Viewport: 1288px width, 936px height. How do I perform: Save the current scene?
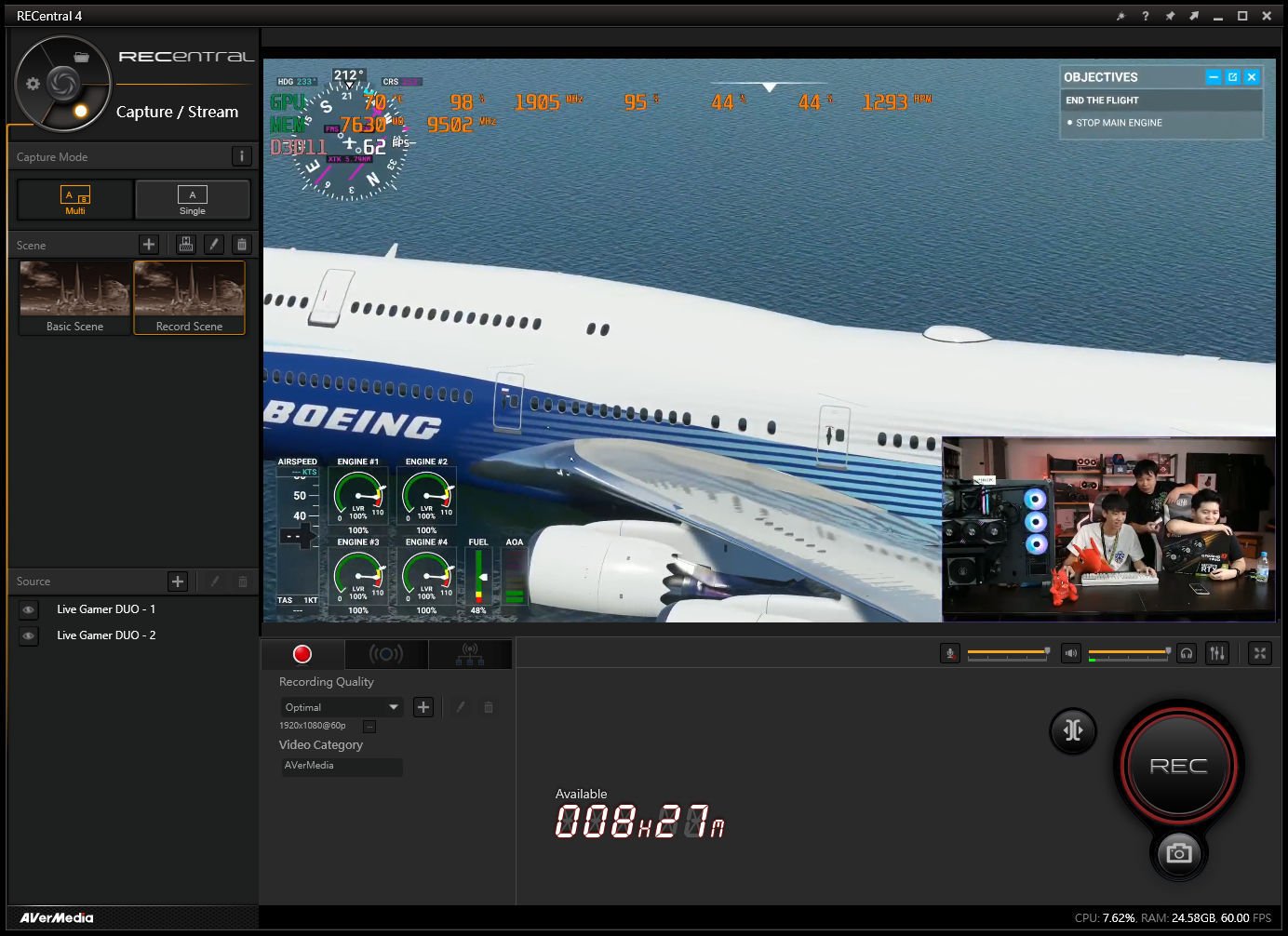coord(186,244)
